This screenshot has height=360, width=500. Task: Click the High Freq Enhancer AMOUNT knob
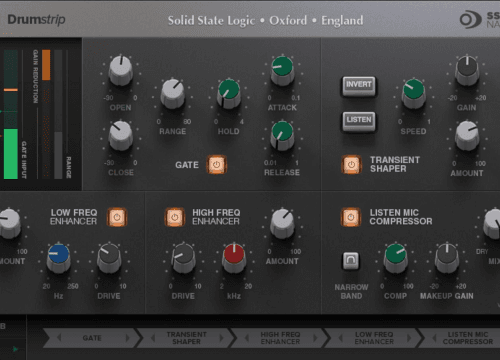(x=282, y=223)
